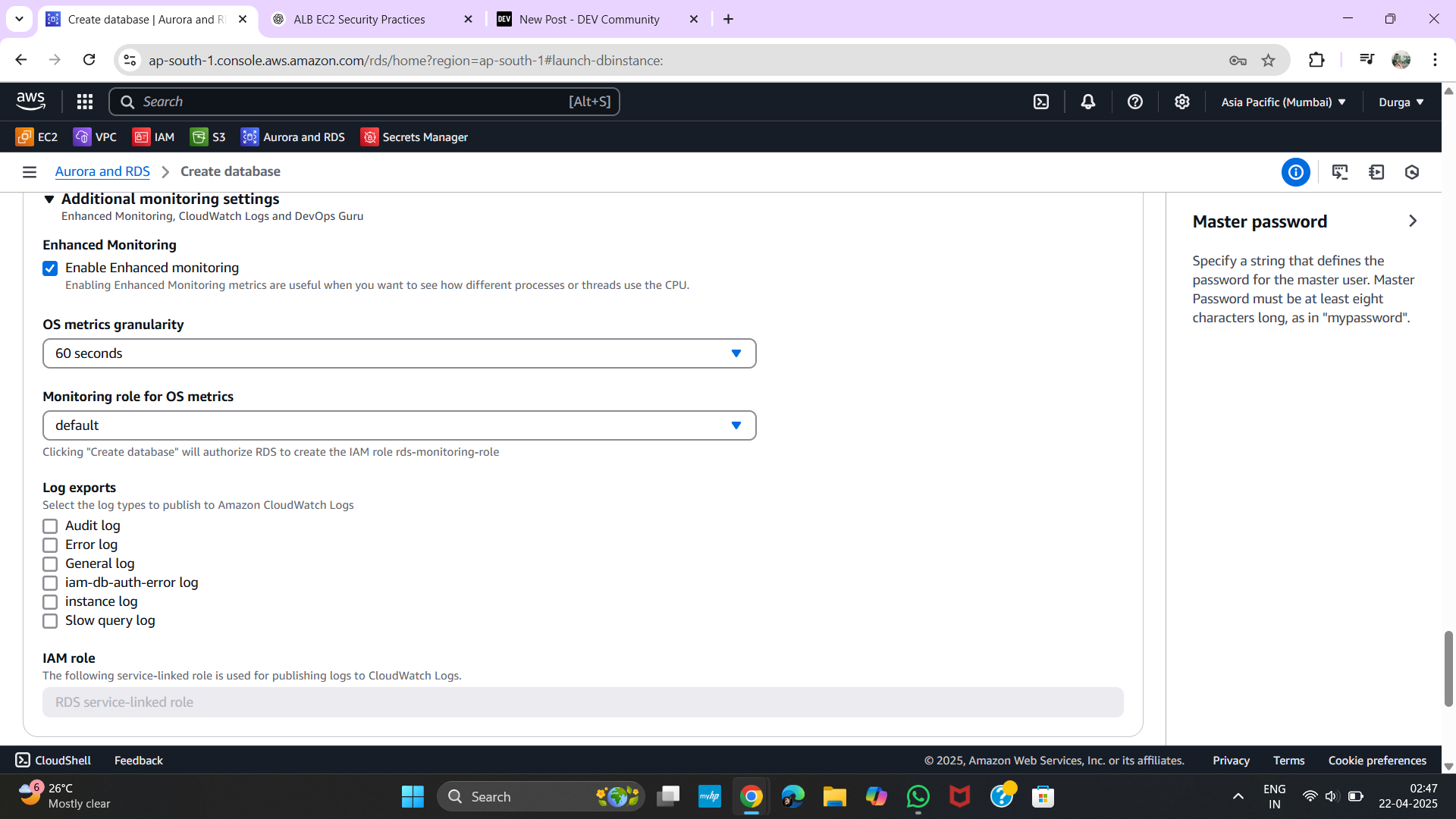Click the Feedback footer link
Viewport: 1456px width, 819px height.
139,760
